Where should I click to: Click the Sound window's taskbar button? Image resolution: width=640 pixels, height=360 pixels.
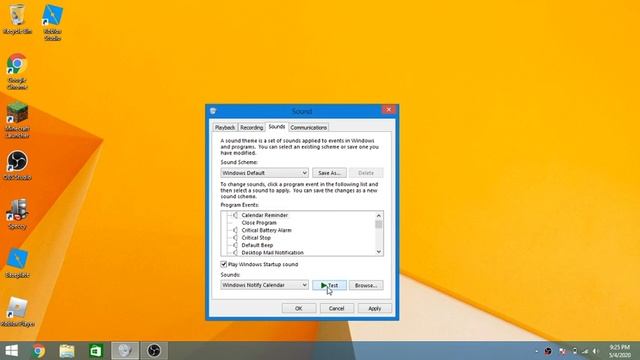[x=125, y=351]
